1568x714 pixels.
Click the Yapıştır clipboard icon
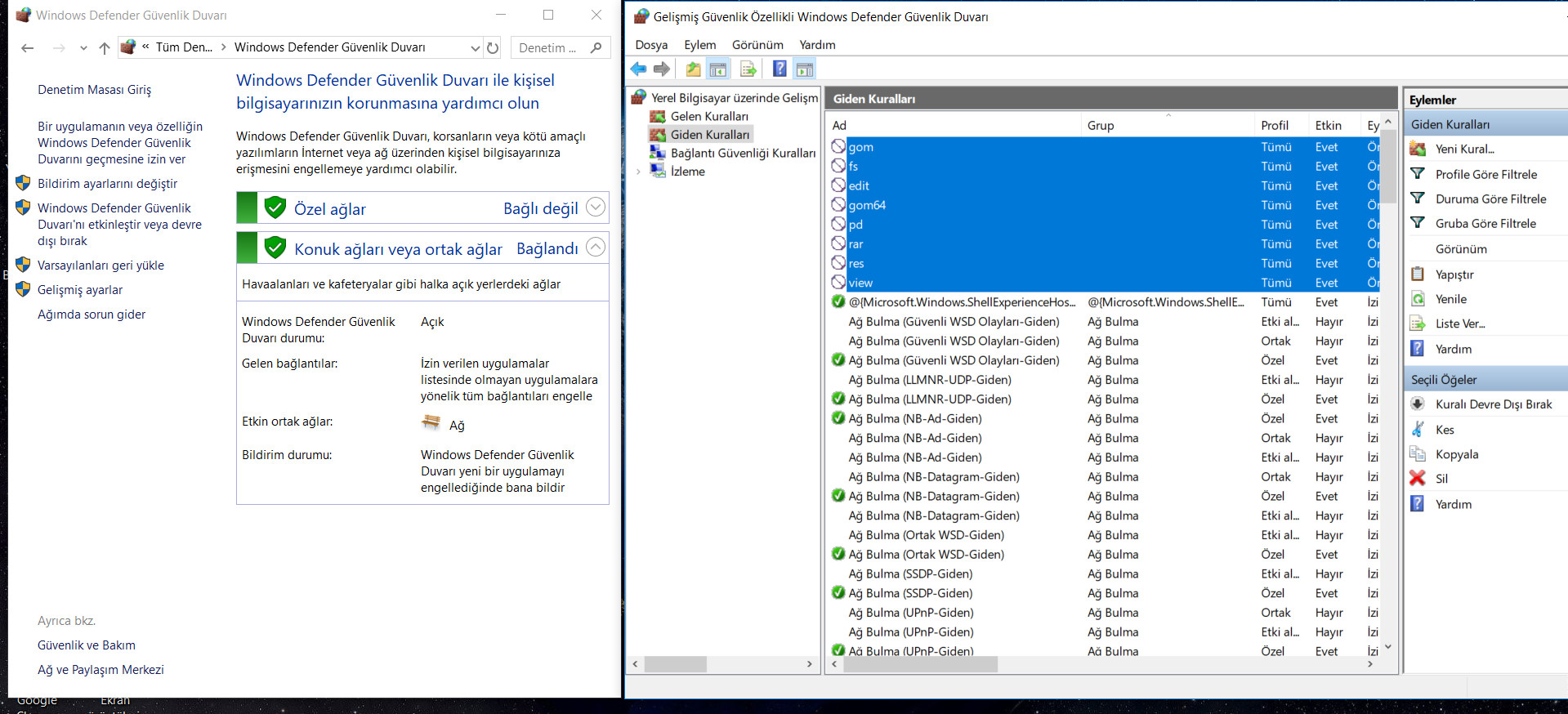pos(1418,274)
